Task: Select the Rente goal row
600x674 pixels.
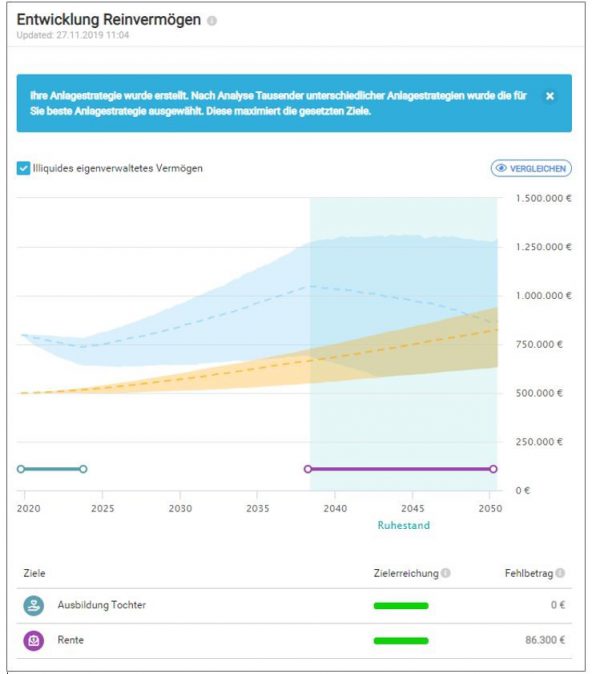Action: [x=200, y=640]
